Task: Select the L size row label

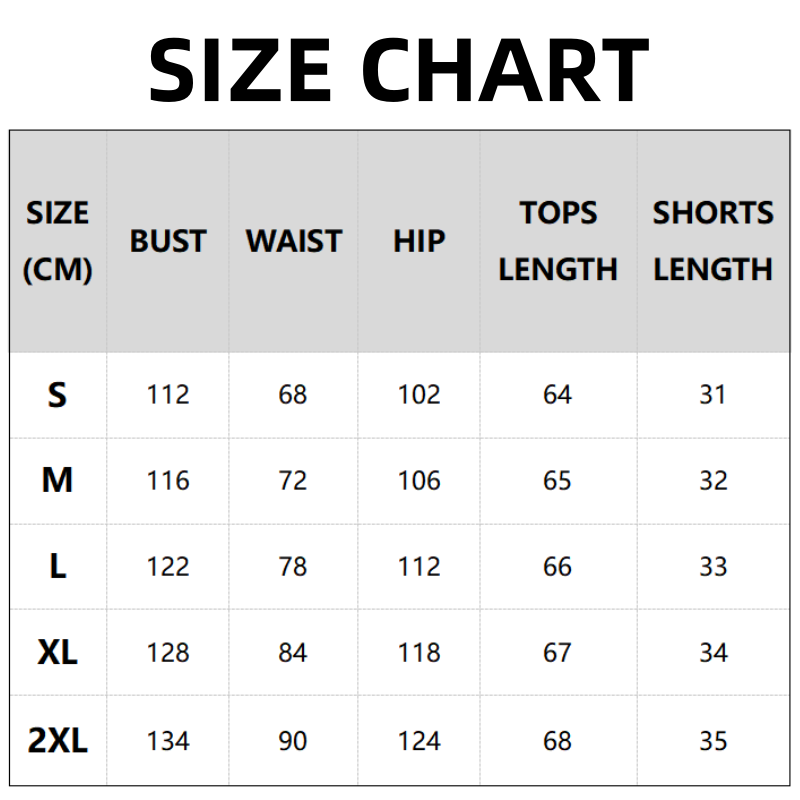Action: [x=57, y=567]
